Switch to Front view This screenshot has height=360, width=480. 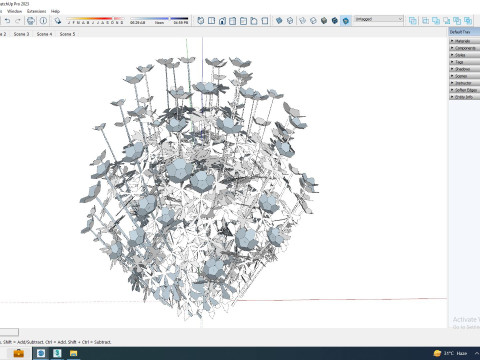(222, 21)
